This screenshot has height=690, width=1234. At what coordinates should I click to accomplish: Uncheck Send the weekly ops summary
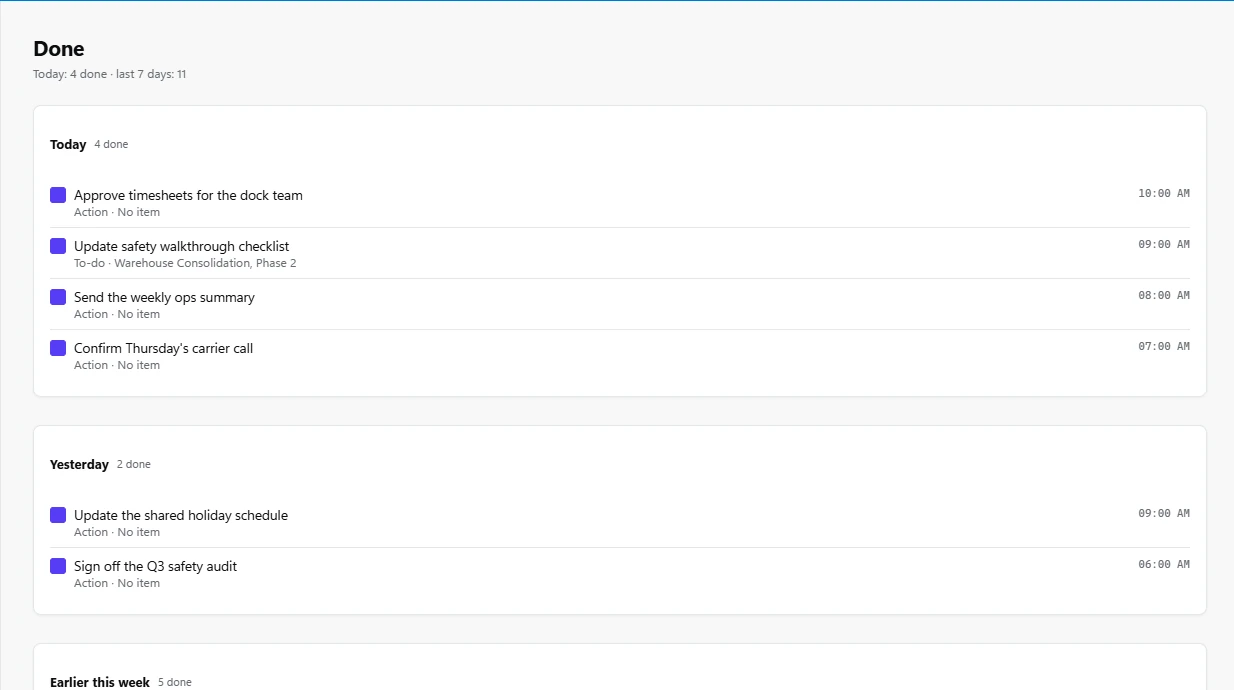coord(58,297)
